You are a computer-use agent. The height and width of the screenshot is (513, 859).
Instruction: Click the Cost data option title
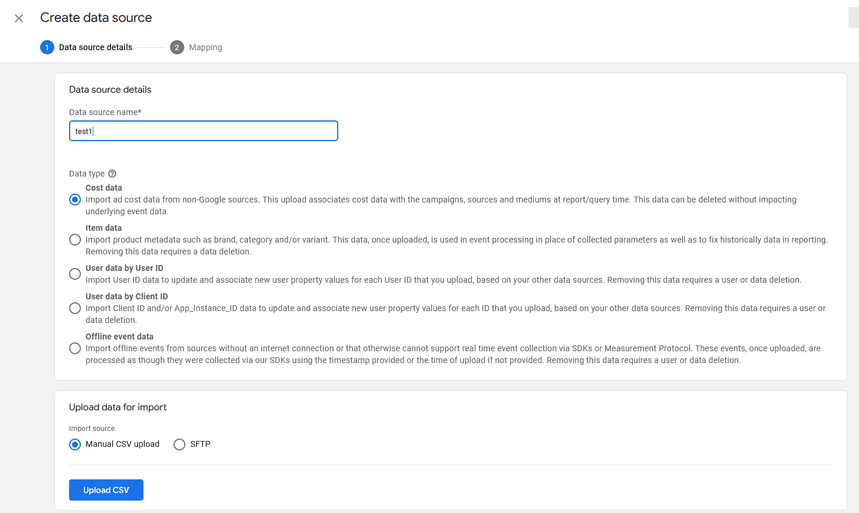[104, 187]
